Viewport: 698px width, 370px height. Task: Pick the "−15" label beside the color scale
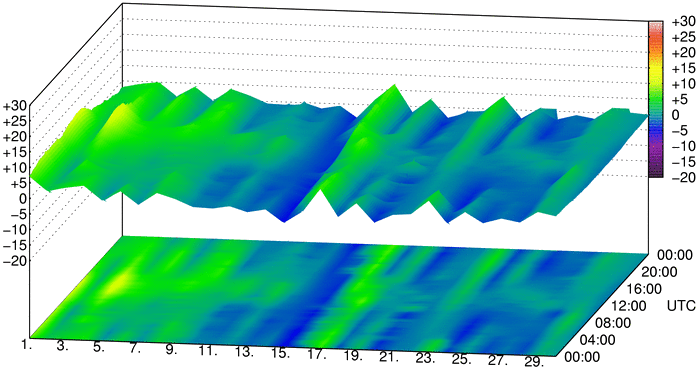pos(683,162)
